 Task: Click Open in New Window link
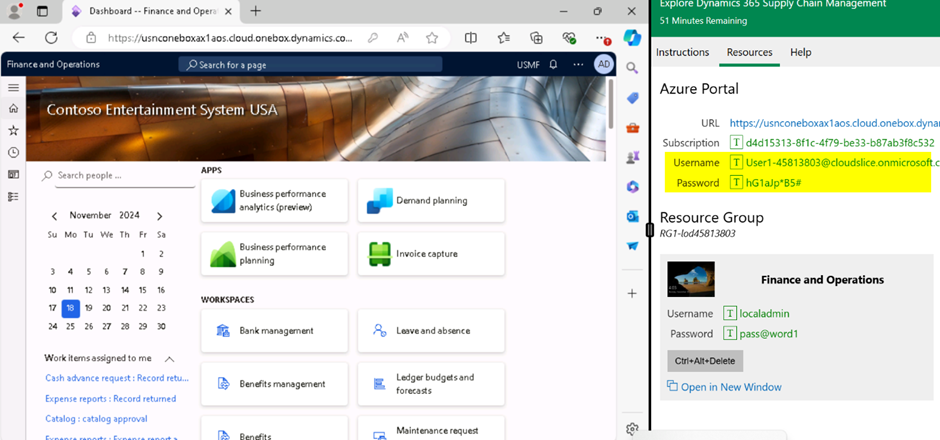point(724,387)
